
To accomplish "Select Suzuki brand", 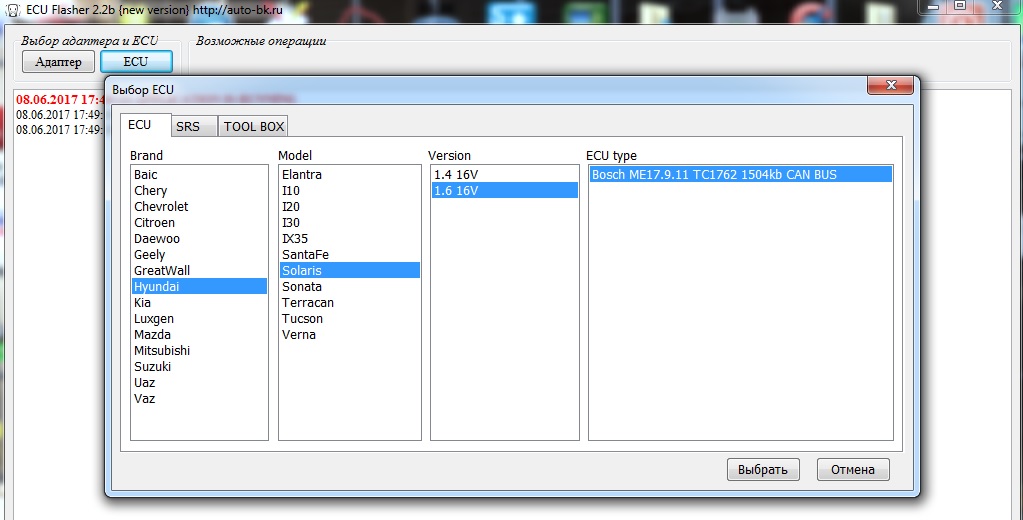I will pyautogui.click(x=199, y=366).
